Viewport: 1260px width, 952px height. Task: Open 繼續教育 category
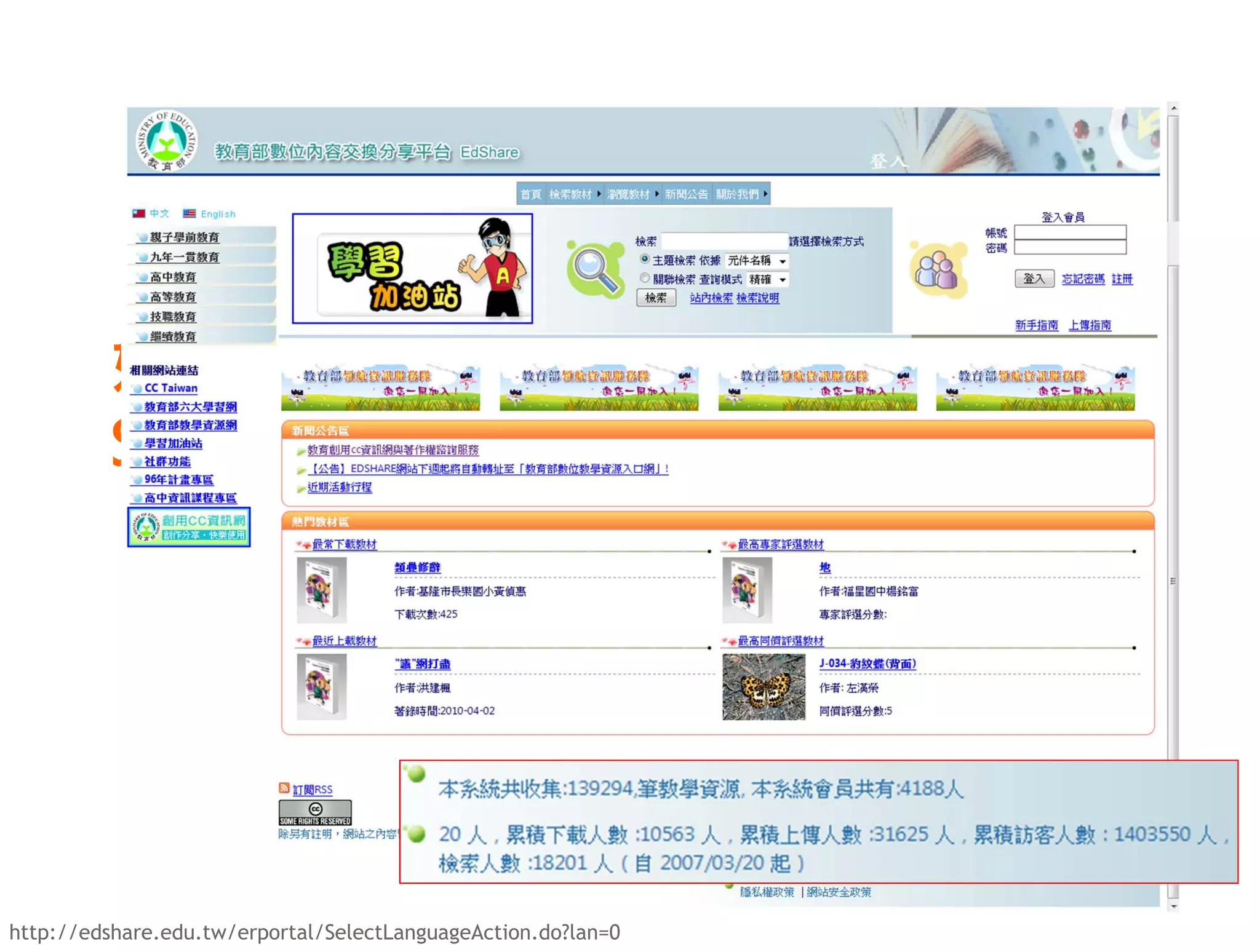pos(173,336)
